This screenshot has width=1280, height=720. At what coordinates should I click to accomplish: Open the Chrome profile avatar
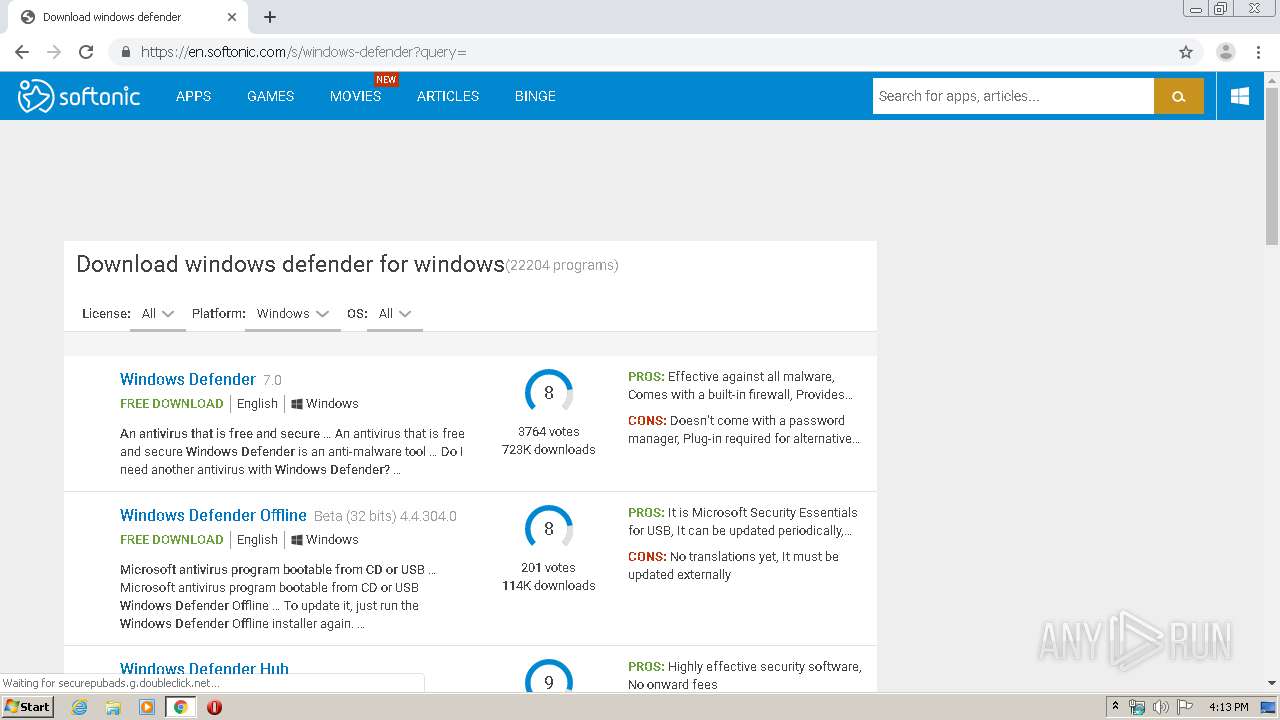click(1226, 52)
